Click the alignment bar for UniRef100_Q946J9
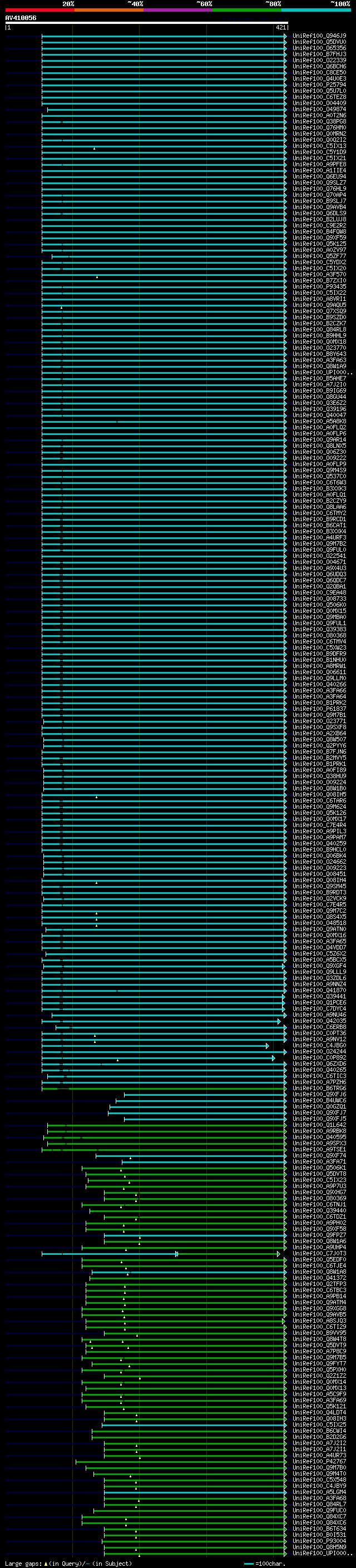Viewport: 356px width, 1568px height. pos(163,36)
